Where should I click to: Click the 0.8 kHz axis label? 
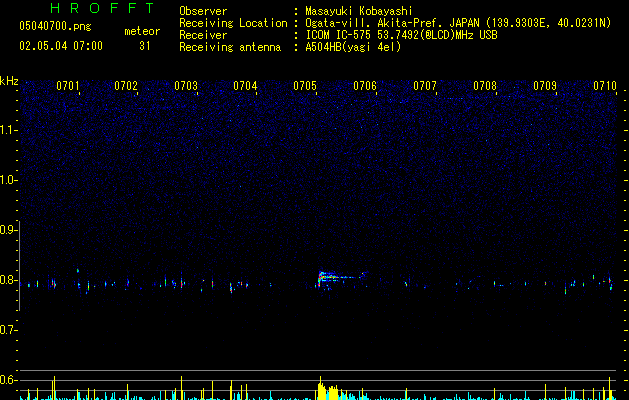(8, 280)
